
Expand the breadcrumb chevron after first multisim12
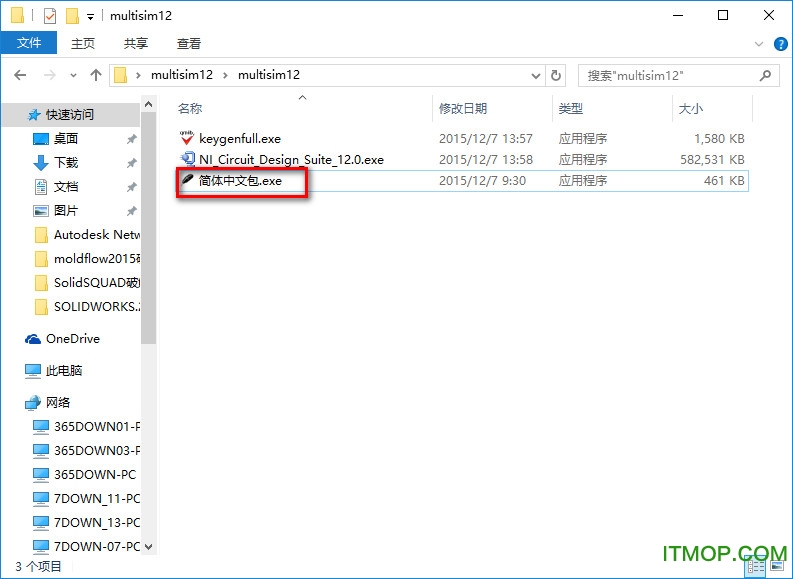[x=226, y=75]
